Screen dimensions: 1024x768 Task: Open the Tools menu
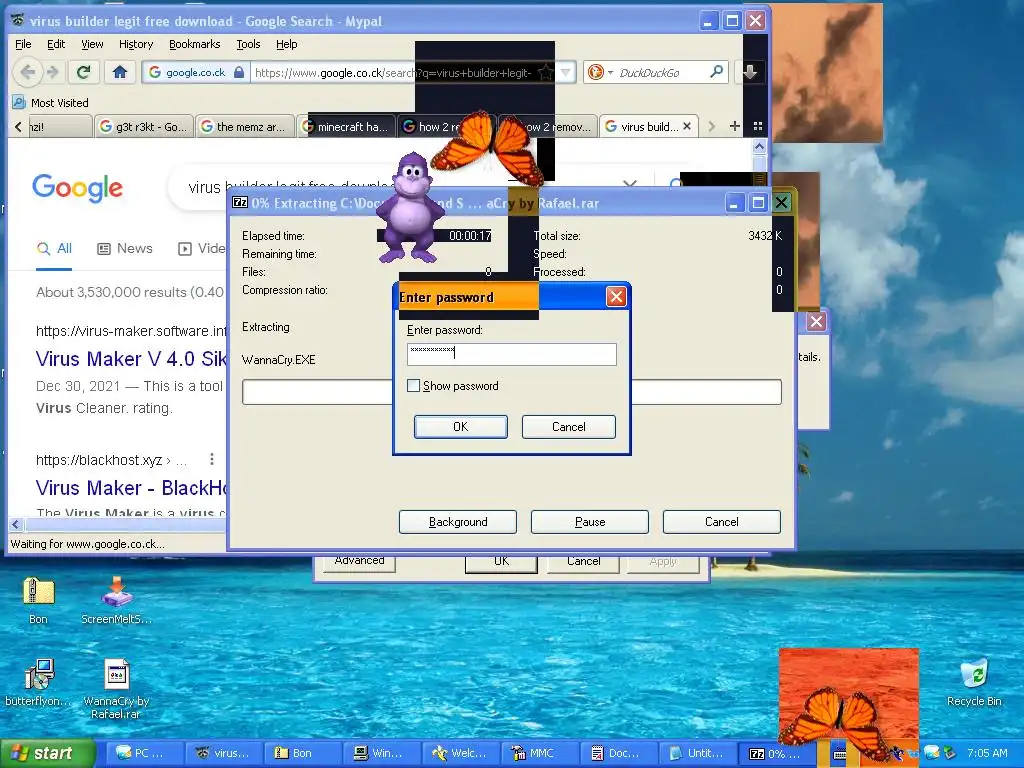[248, 44]
